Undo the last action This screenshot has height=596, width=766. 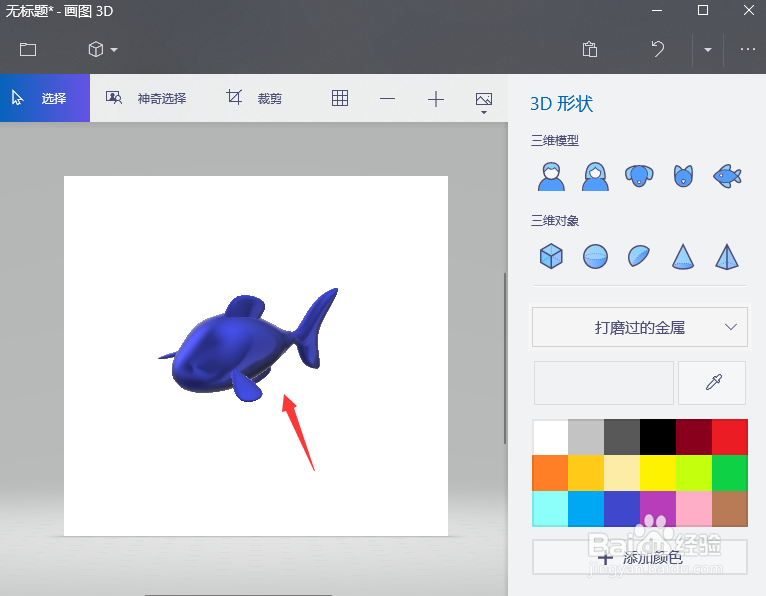pyautogui.click(x=658, y=49)
